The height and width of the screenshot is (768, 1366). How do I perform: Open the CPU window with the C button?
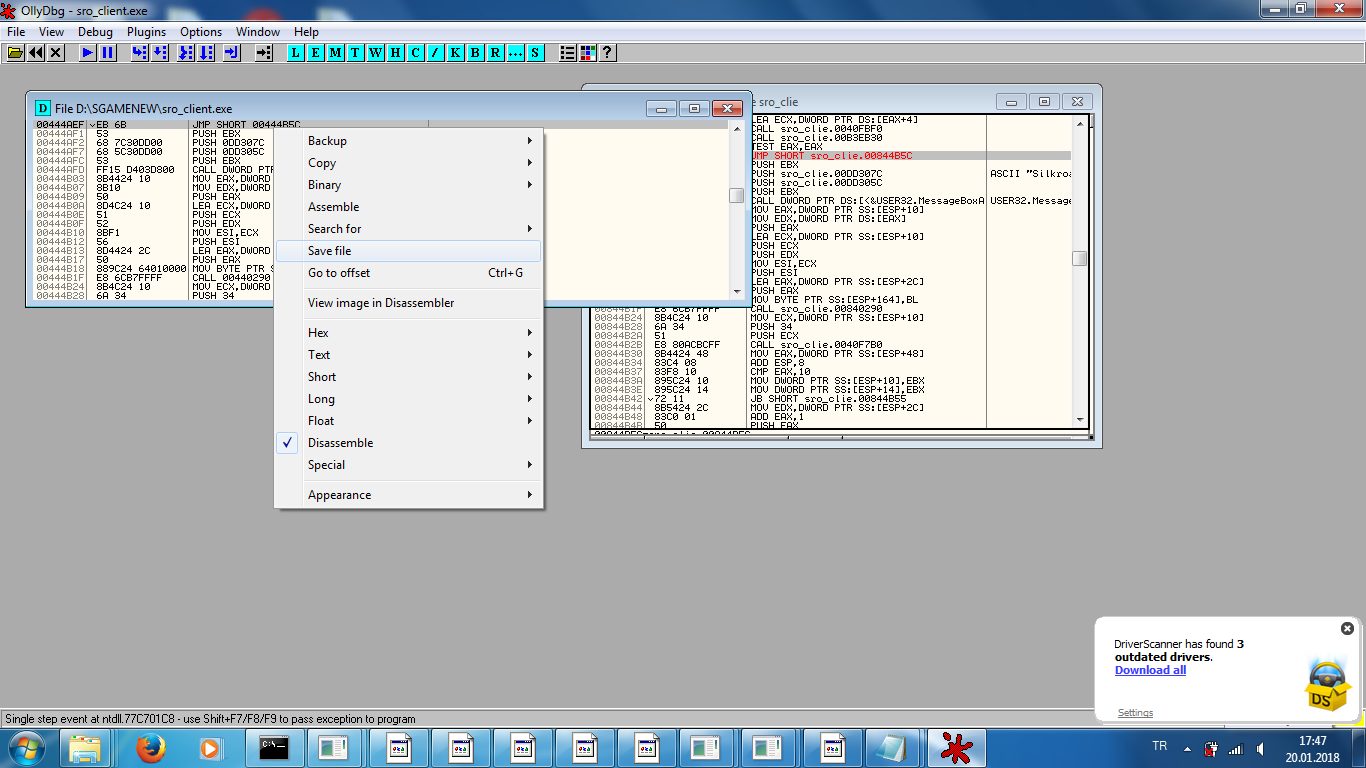point(416,52)
